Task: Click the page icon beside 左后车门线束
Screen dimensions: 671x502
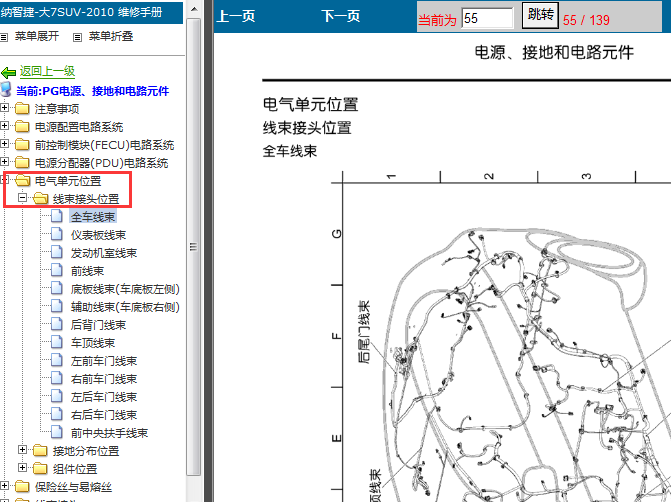Action: coord(57,396)
